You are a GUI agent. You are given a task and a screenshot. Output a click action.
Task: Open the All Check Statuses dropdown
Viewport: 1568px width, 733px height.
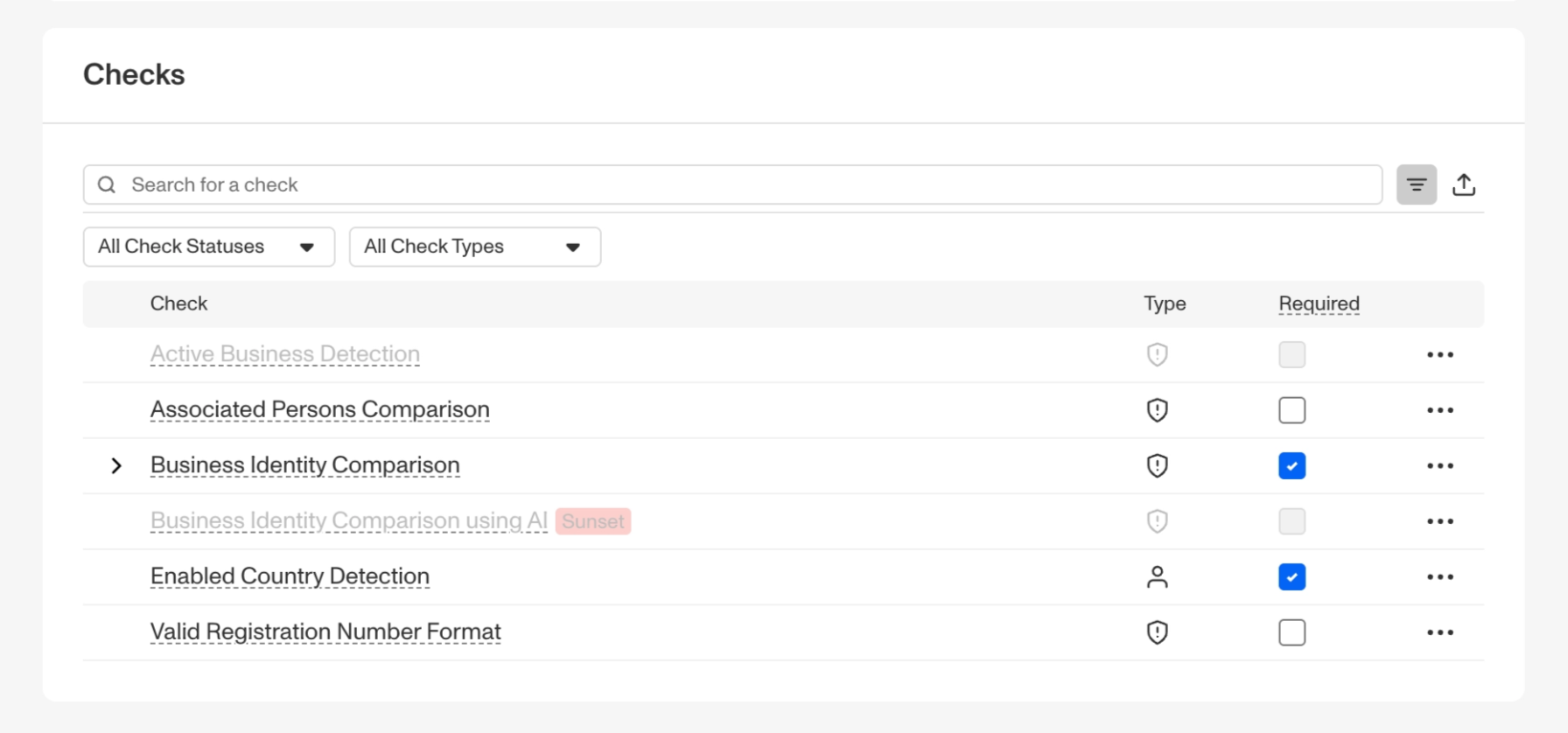tap(208, 247)
